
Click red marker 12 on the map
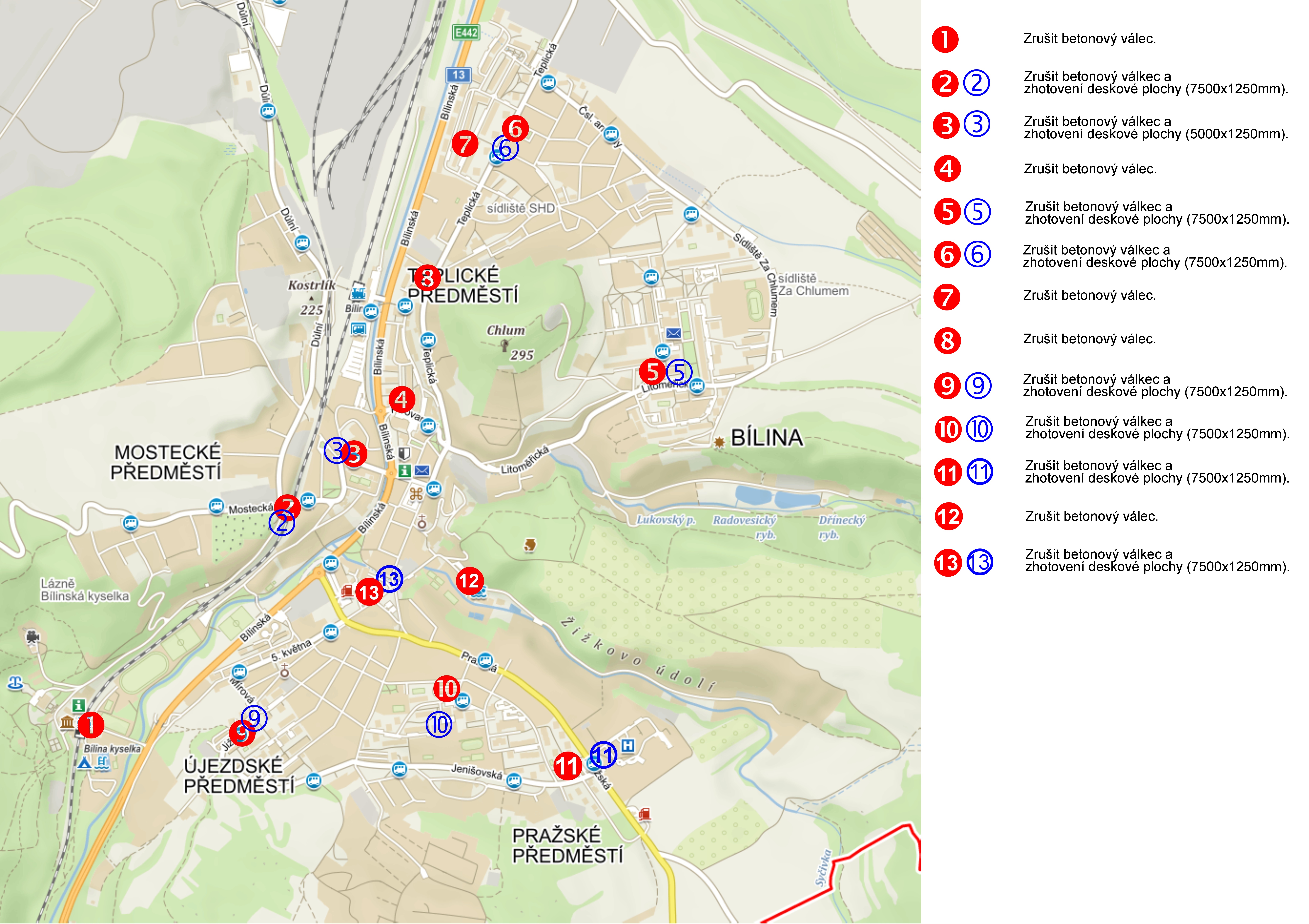click(x=470, y=581)
